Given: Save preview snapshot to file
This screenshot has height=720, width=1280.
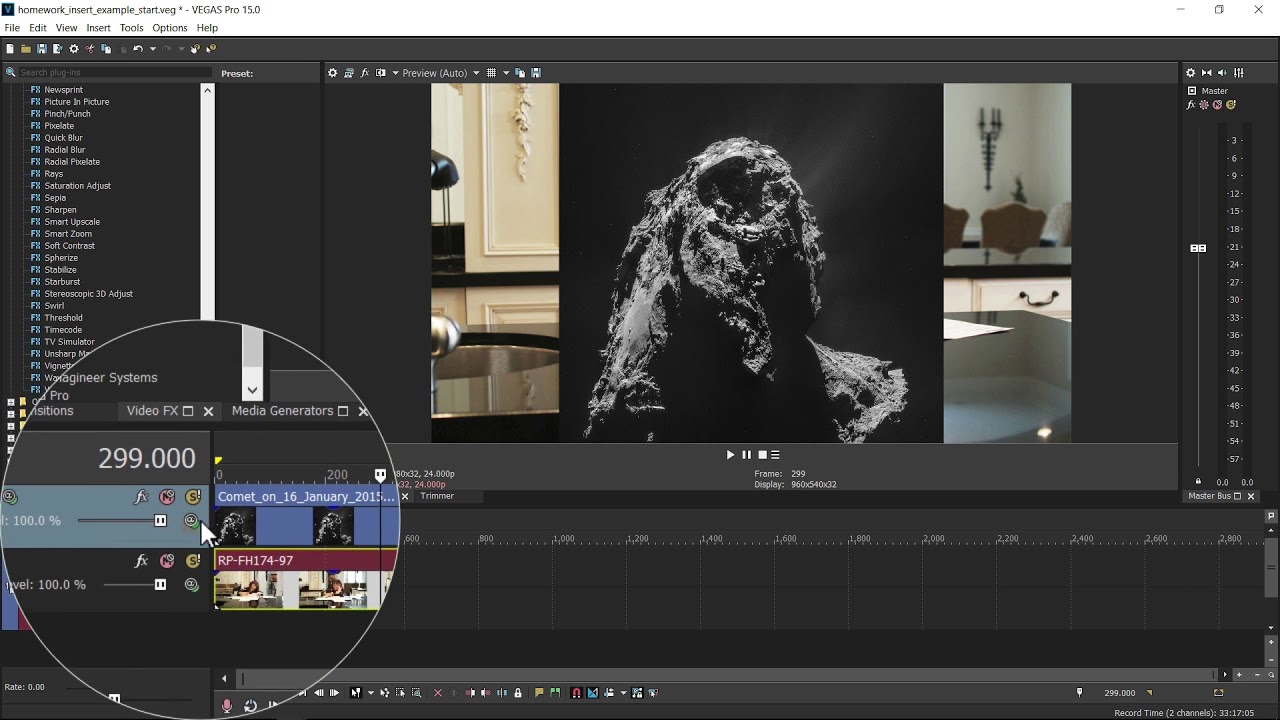Looking at the screenshot, I should (536, 73).
